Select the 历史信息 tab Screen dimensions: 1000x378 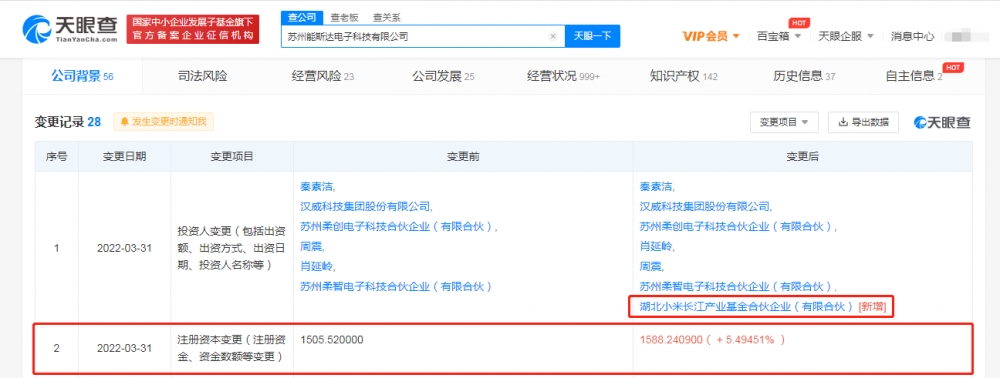(x=804, y=76)
